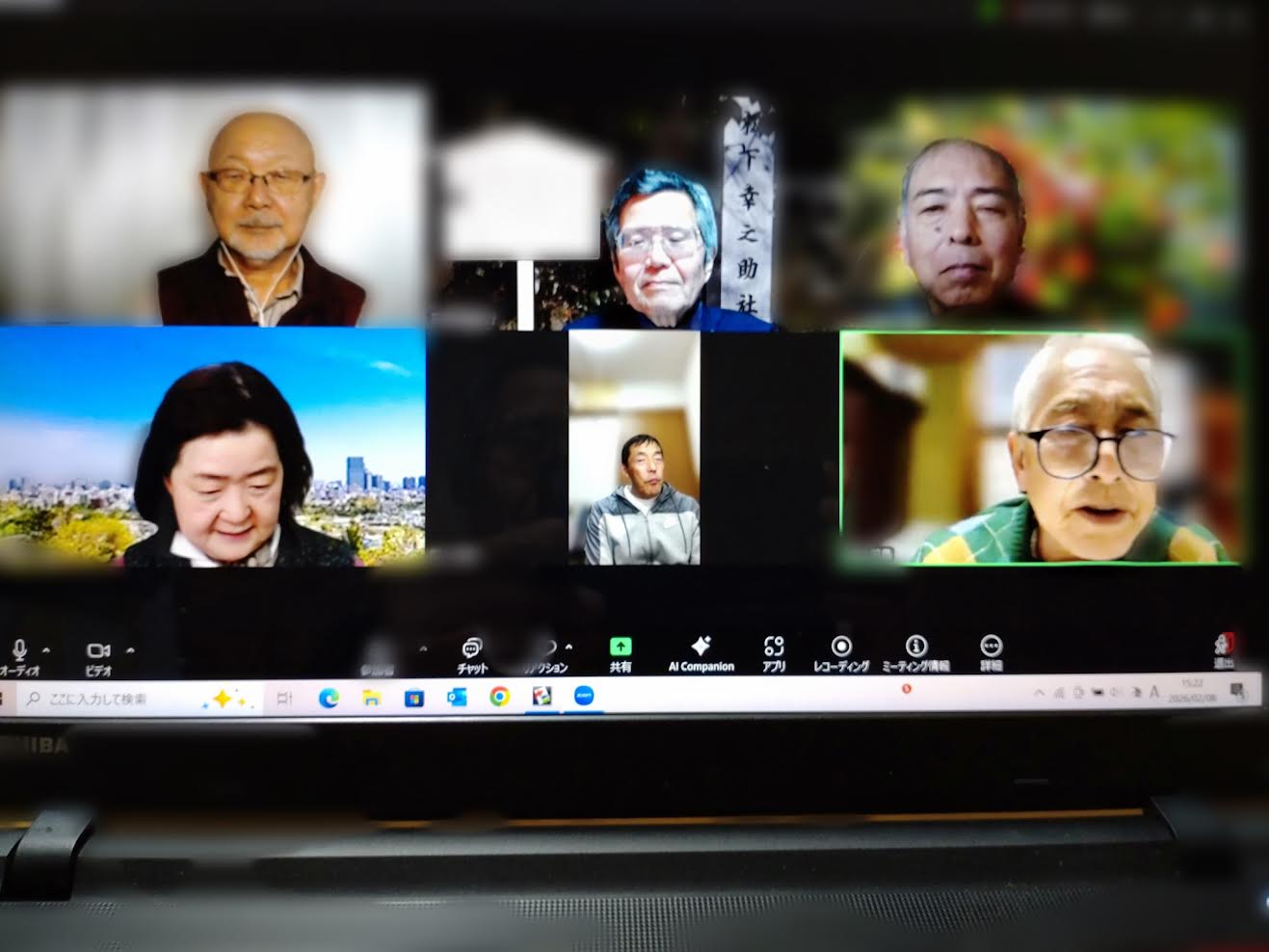
Task: View ミーティング情報 (meeting info)
Action: coord(913,648)
